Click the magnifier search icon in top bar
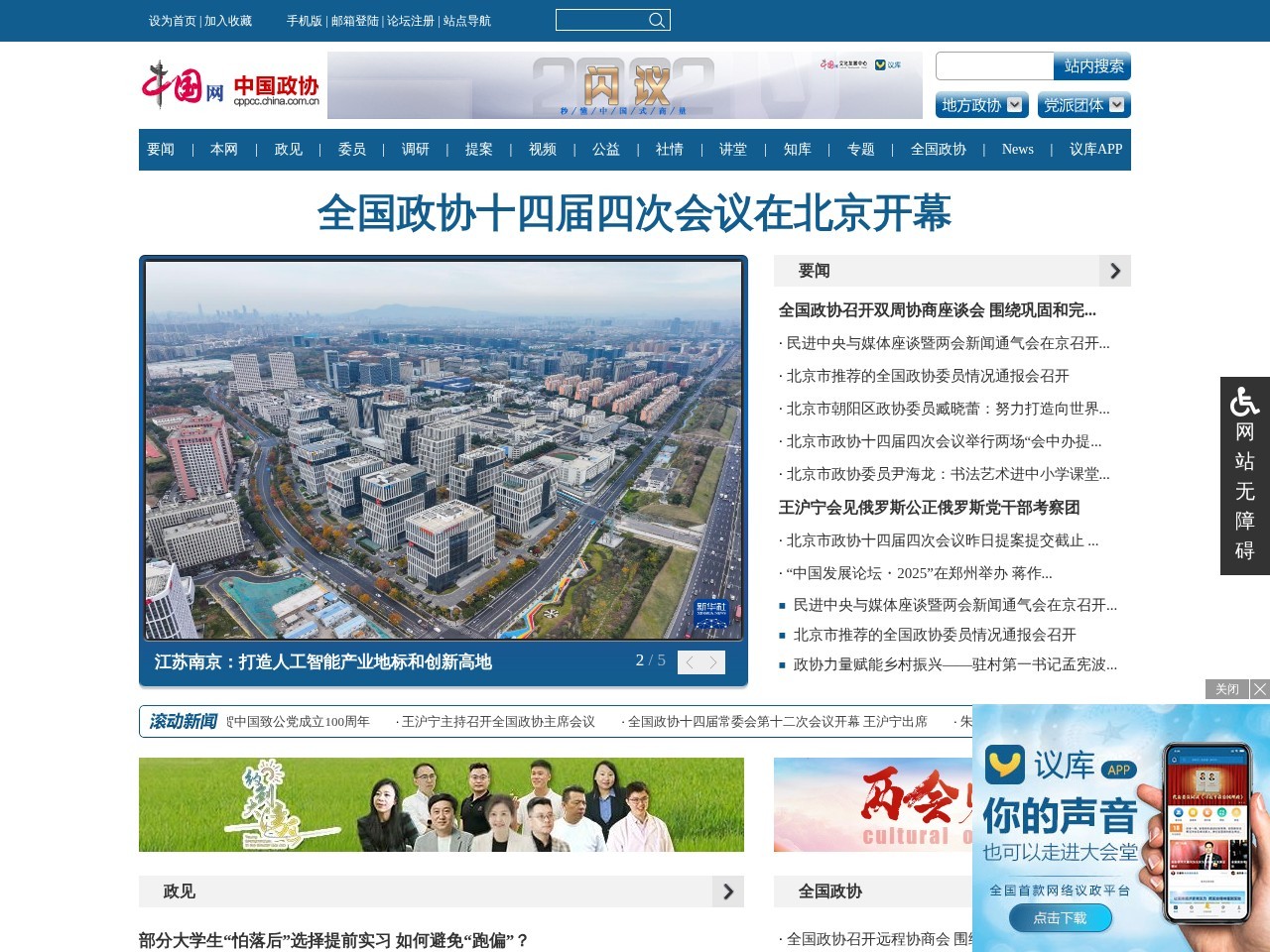 (x=656, y=20)
